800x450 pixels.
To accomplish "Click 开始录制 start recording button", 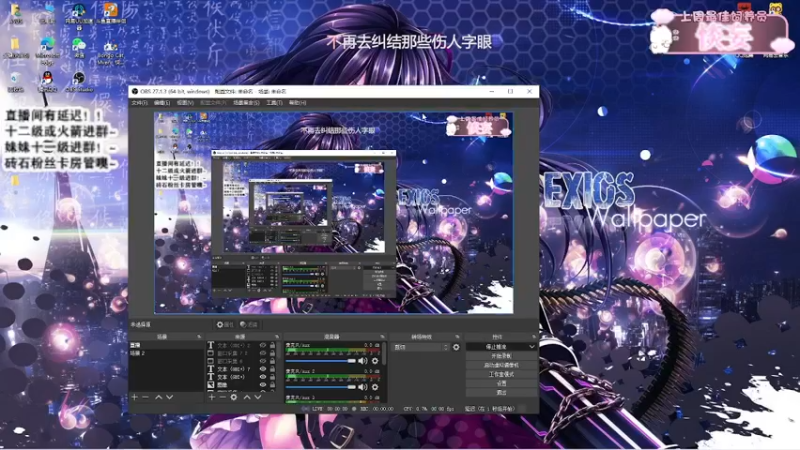I will (502, 356).
